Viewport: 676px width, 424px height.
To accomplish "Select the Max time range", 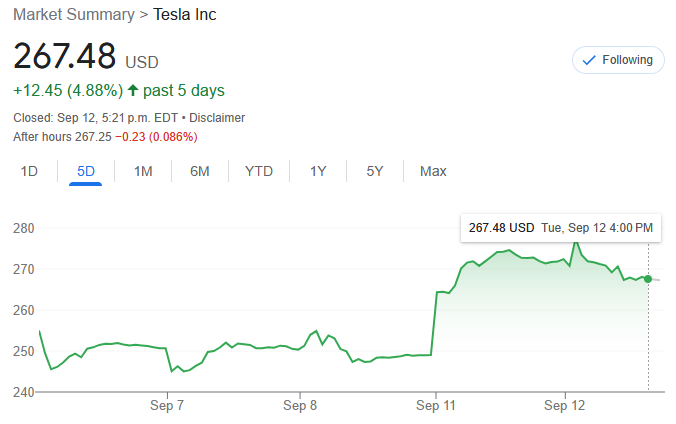I will (433, 171).
